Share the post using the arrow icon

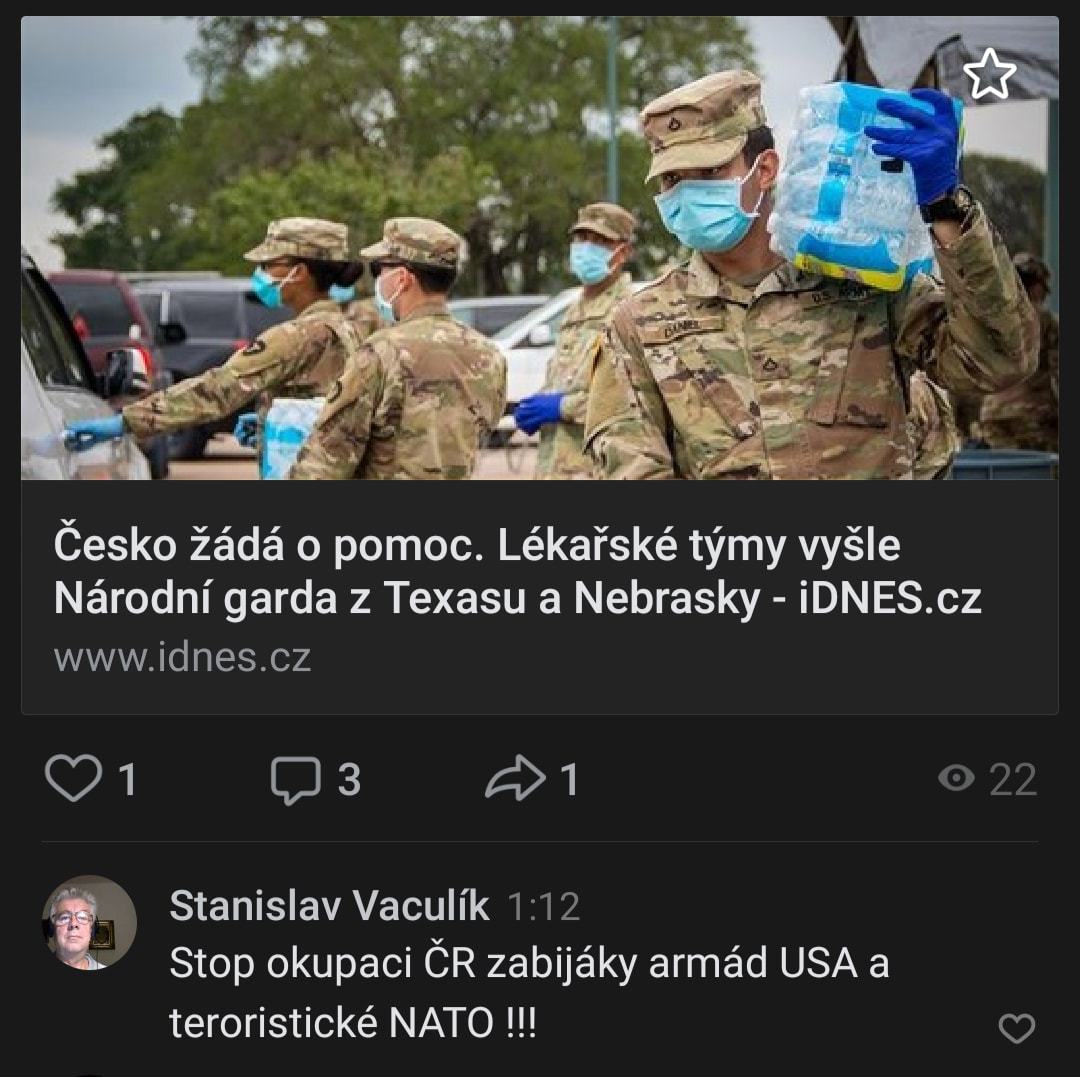515,778
